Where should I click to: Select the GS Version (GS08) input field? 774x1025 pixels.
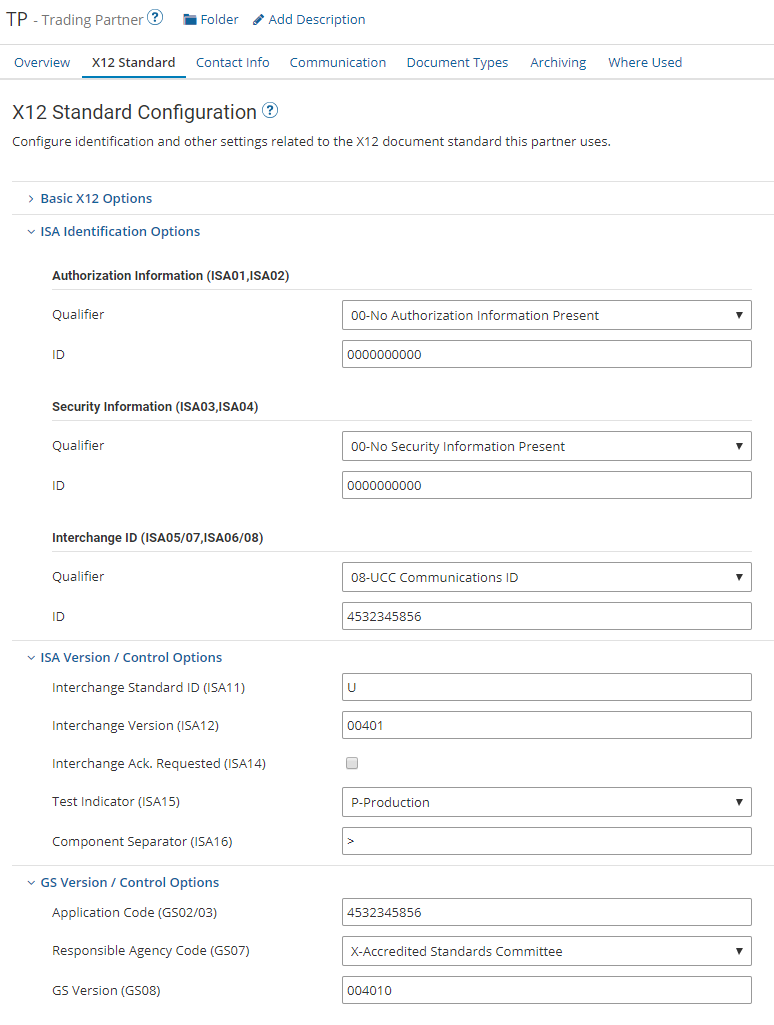coord(547,990)
